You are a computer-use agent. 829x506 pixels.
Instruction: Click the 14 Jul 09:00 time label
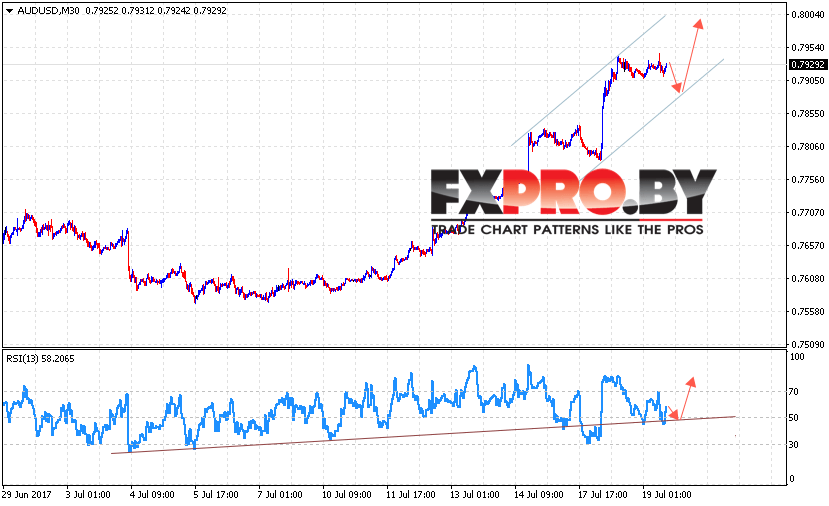(x=539, y=495)
